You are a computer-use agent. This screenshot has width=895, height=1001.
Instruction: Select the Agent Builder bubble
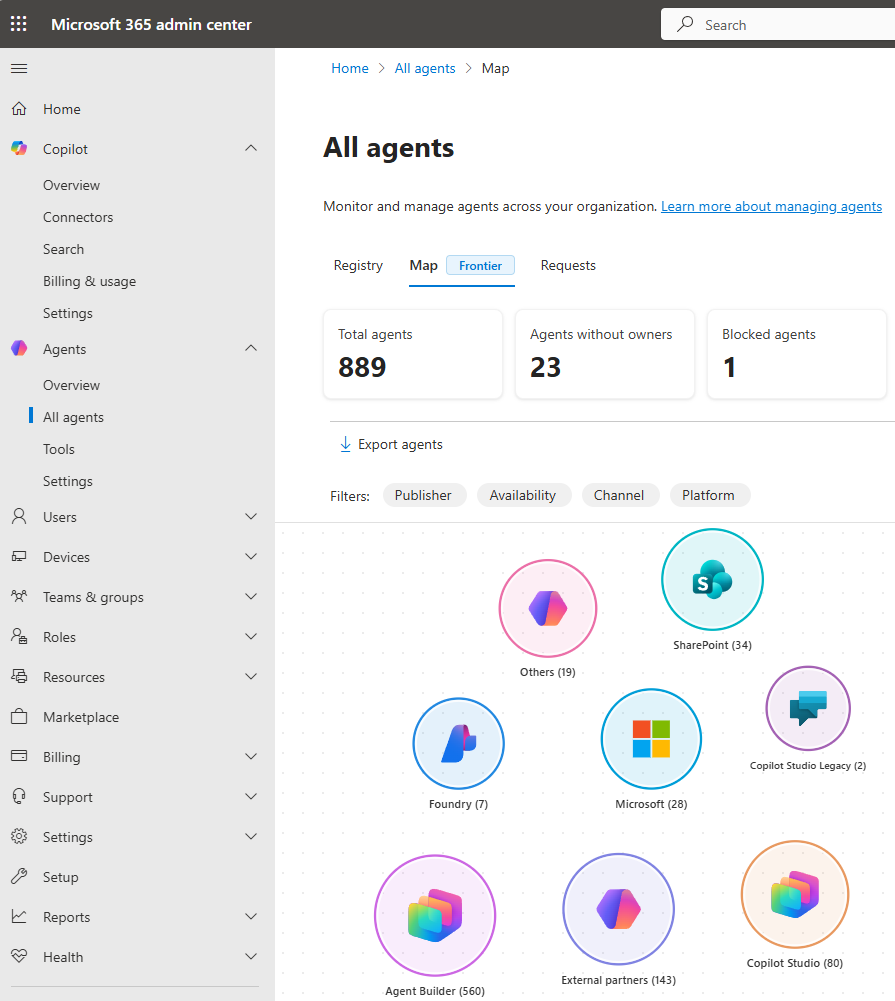coord(435,915)
